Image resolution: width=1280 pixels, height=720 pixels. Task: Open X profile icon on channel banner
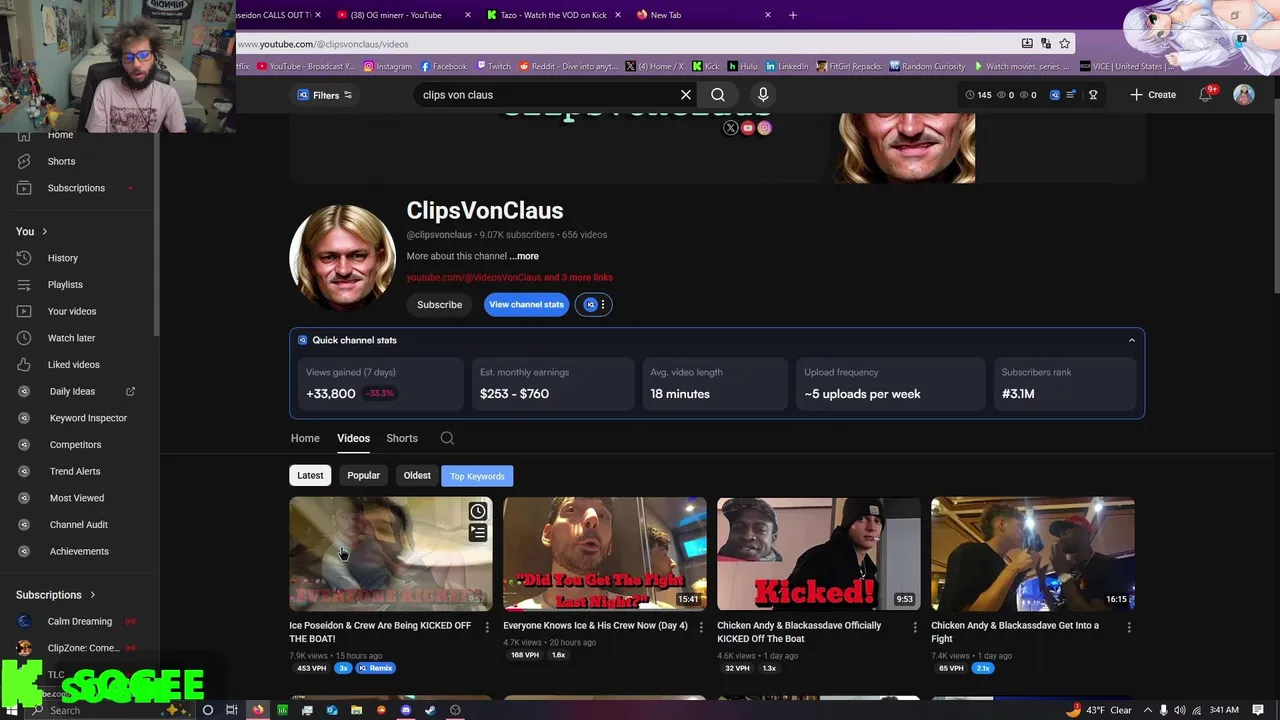click(x=730, y=128)
